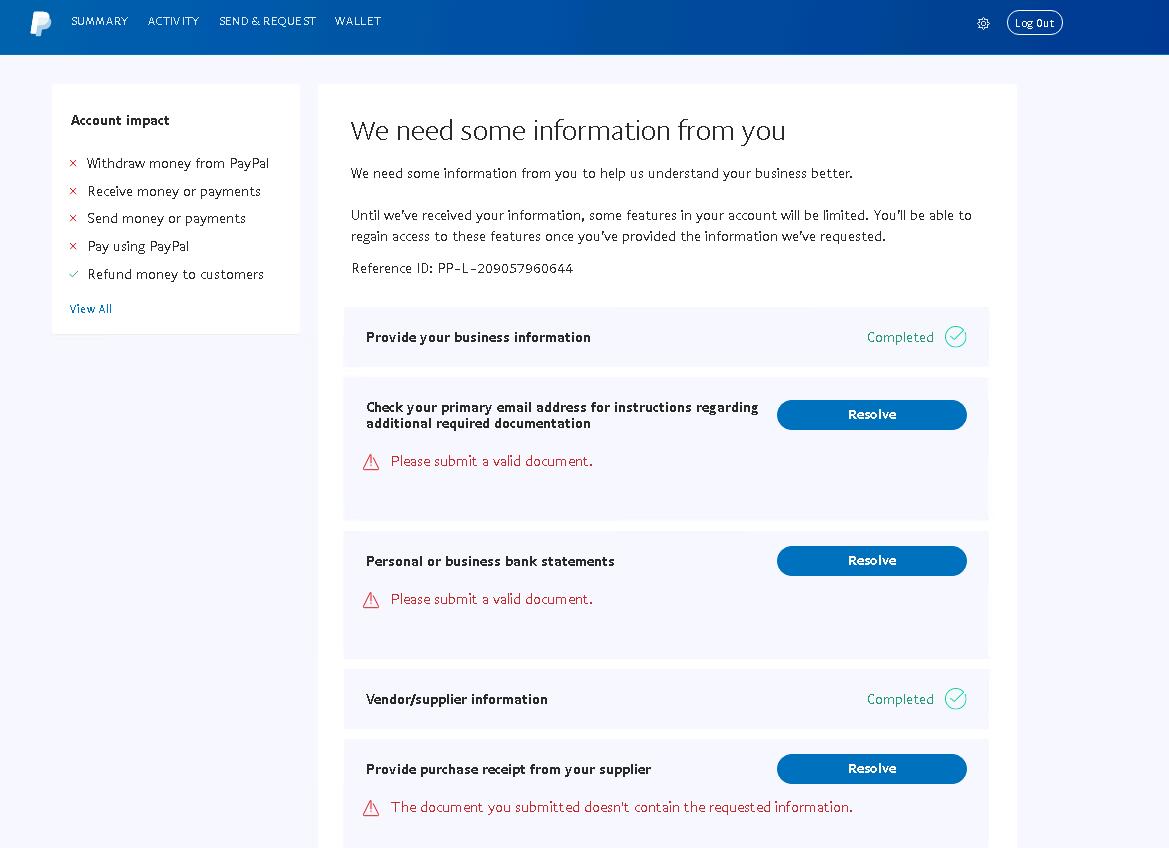This screenshot has height=848, width=1169.
Task: Click the Completed checkmark for Vendor/supplier information
Action: pos(955,699)
